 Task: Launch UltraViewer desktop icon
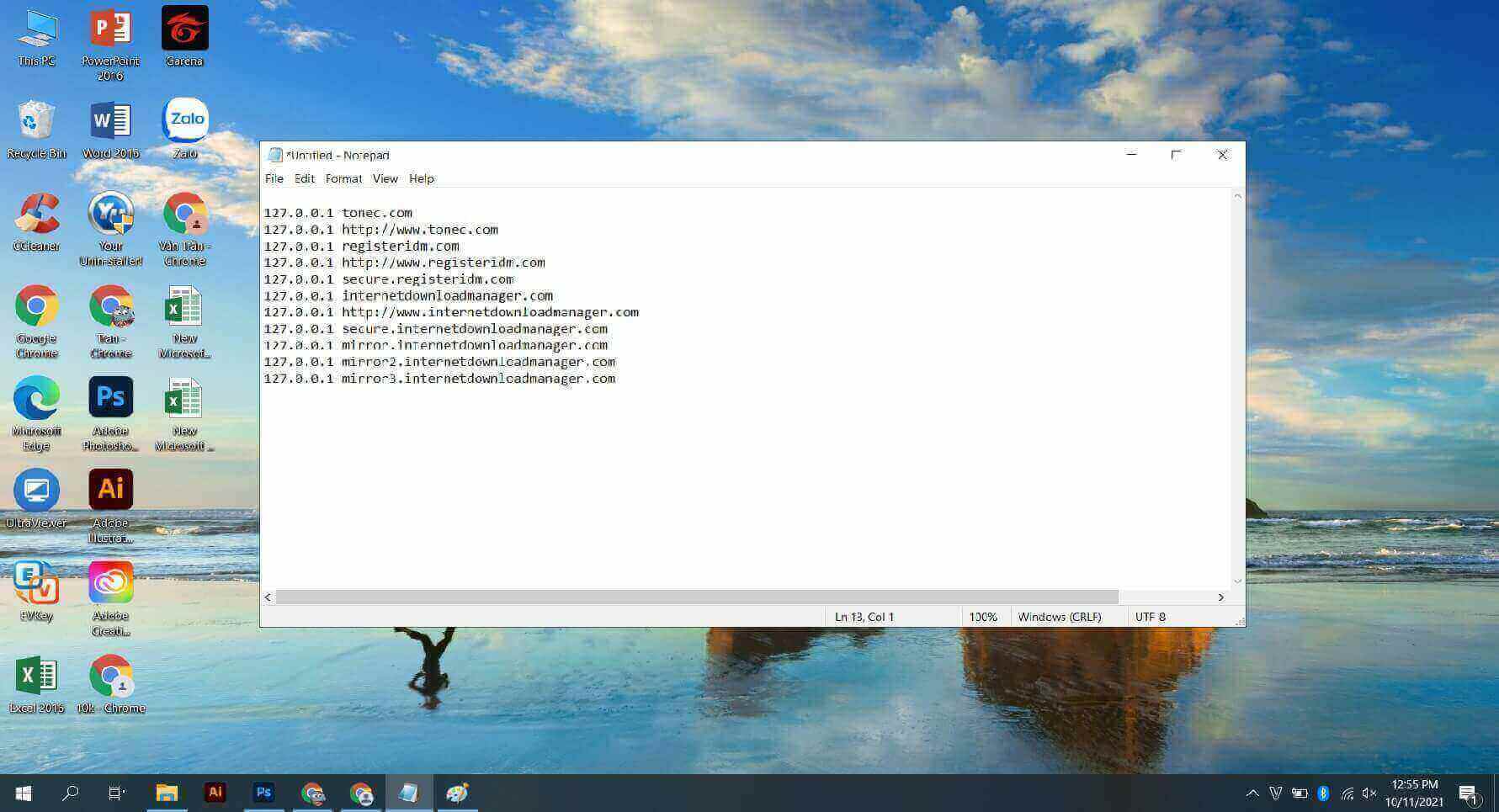(x=36, y=500)
